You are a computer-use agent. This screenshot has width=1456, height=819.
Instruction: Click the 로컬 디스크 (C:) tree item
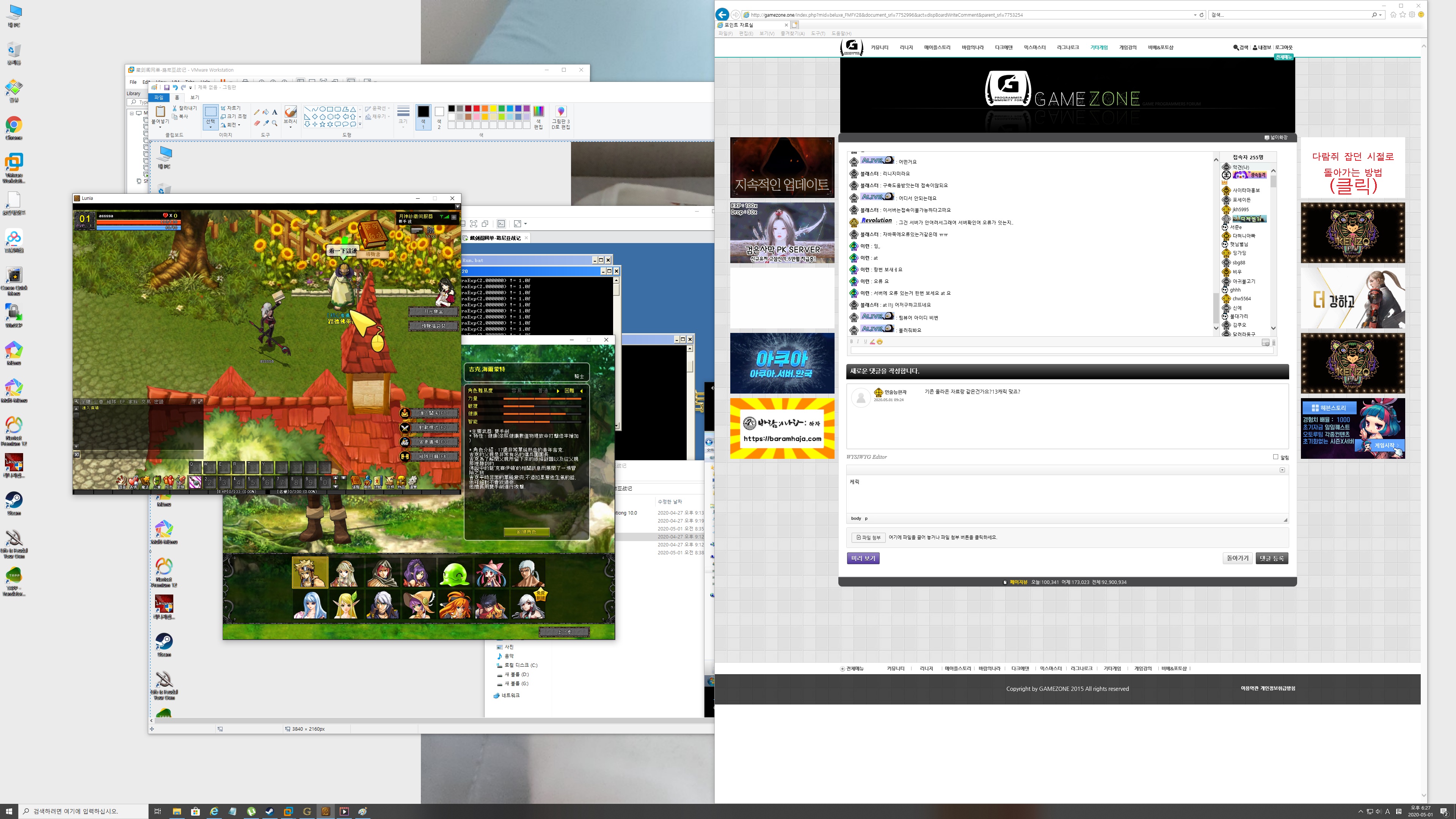(x=517, y=665)
